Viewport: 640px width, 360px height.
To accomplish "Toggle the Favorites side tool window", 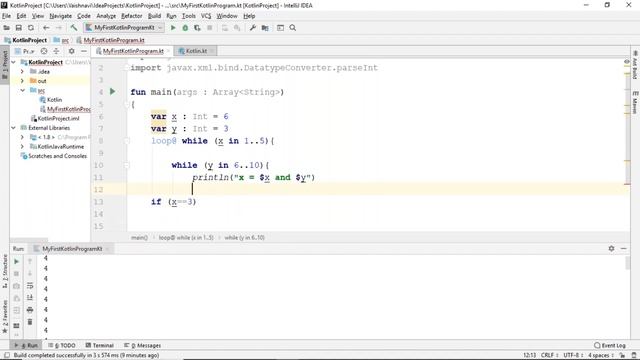I will (x=5, y=317).
